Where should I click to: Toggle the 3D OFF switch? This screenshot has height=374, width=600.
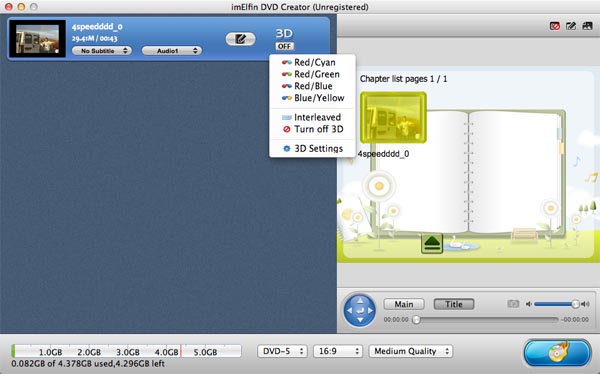(x=284, y=46)
